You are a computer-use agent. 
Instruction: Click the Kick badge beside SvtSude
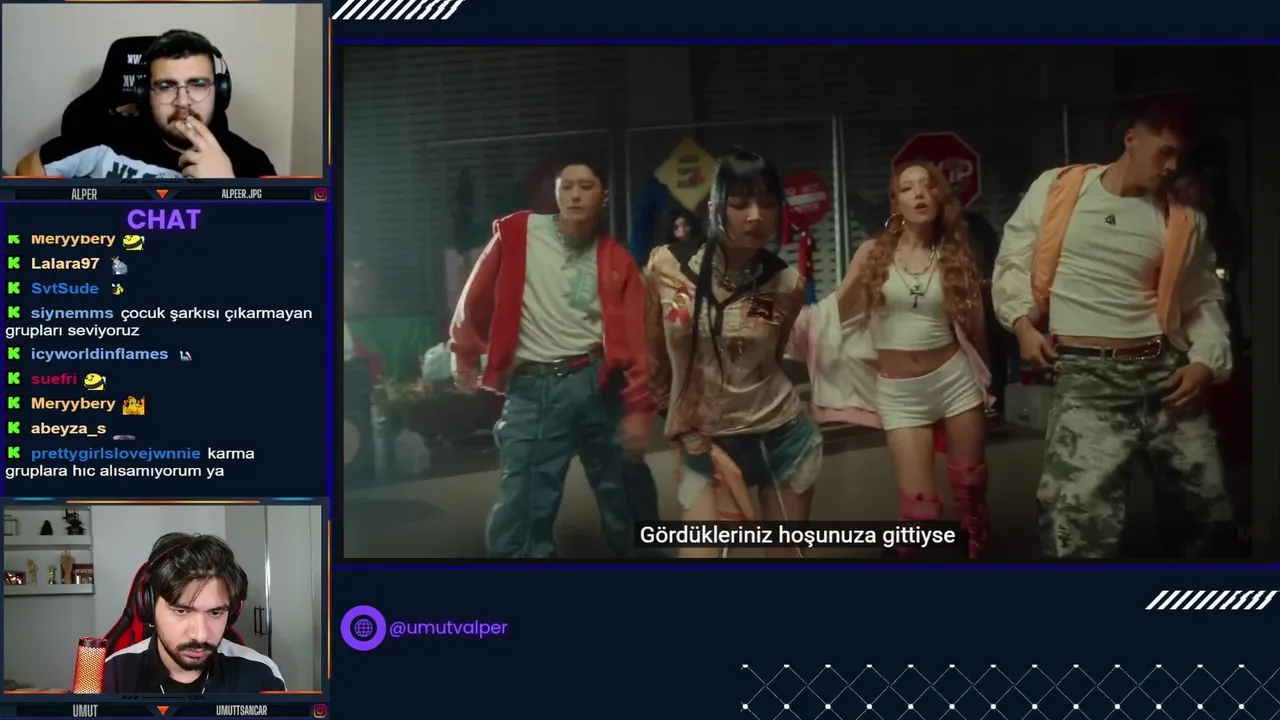pos(14,288)
